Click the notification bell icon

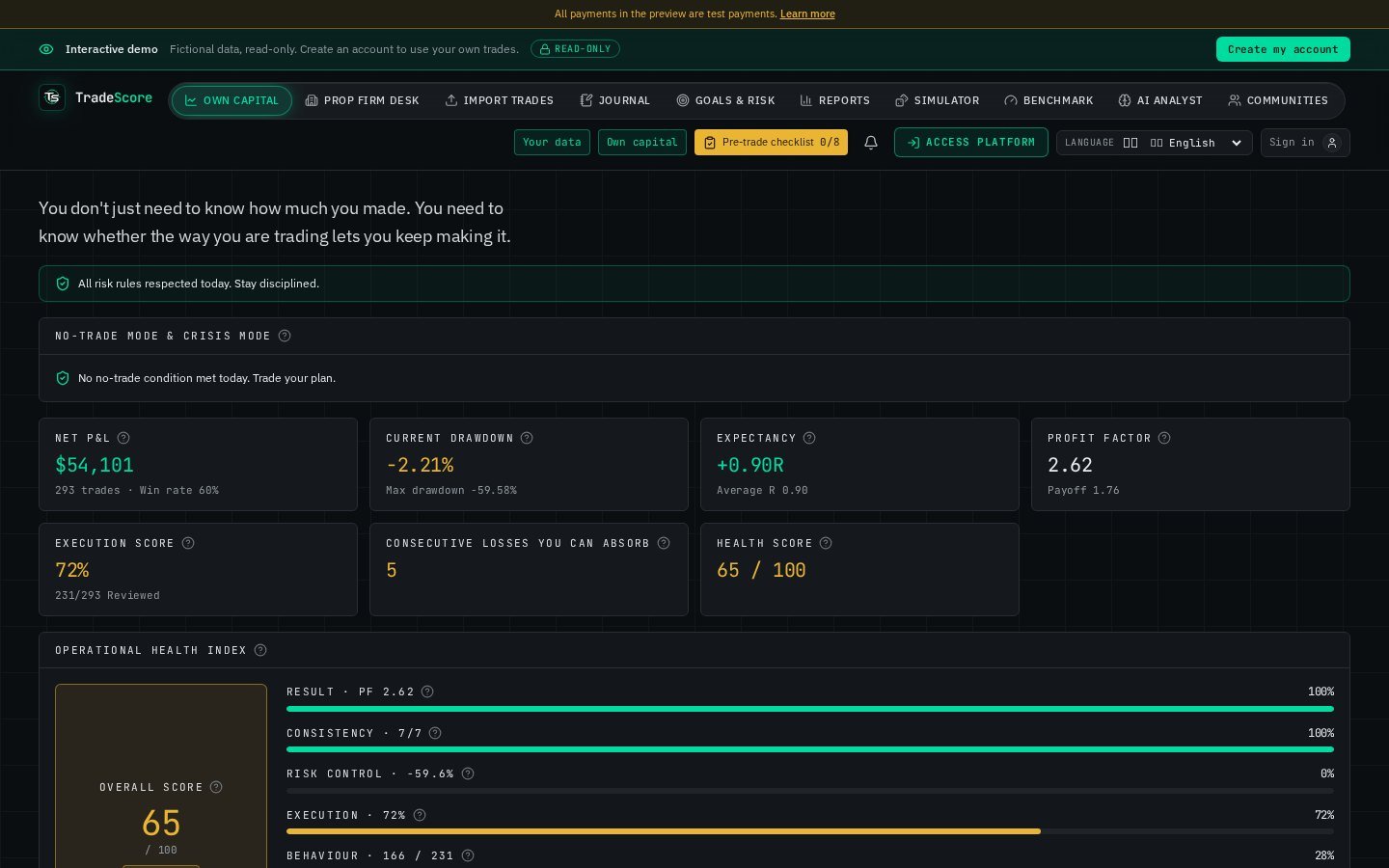click(871, 143)
